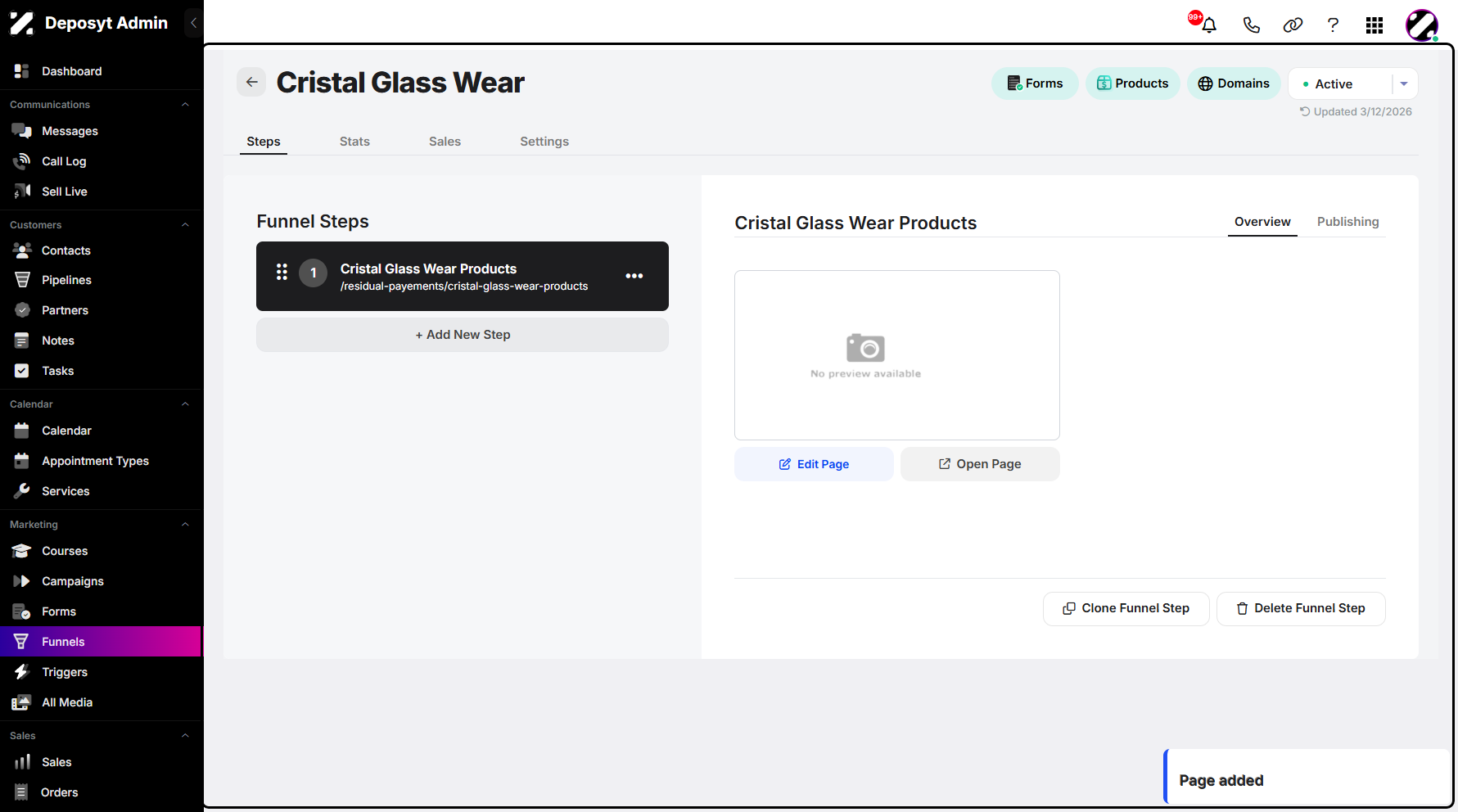
Task: Collapse the Marketing section
Action: tap(185, 525)
